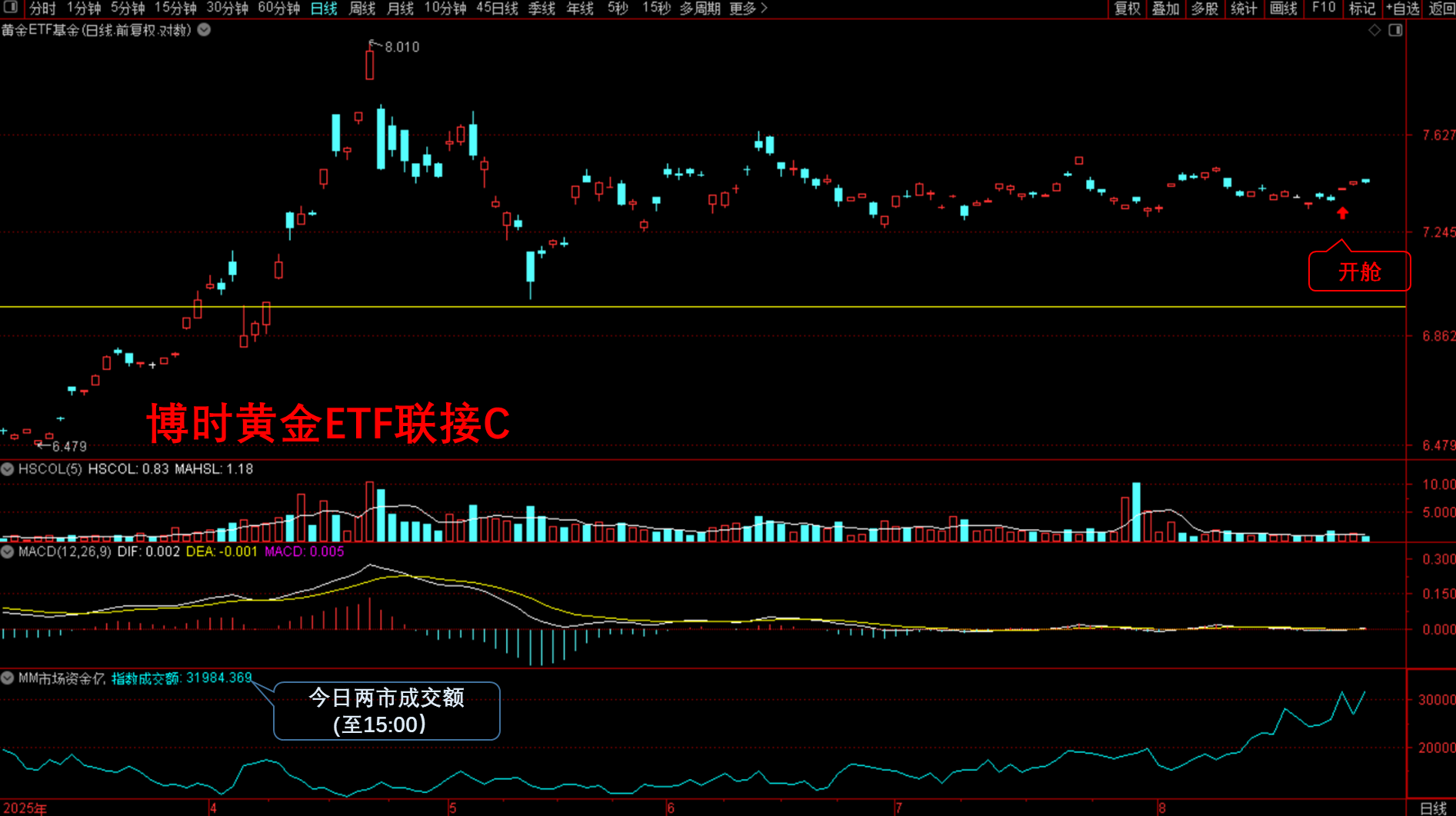Select the 周线 weekly tab
This screenshot has width=1456, height=816.
click(362, 8)
